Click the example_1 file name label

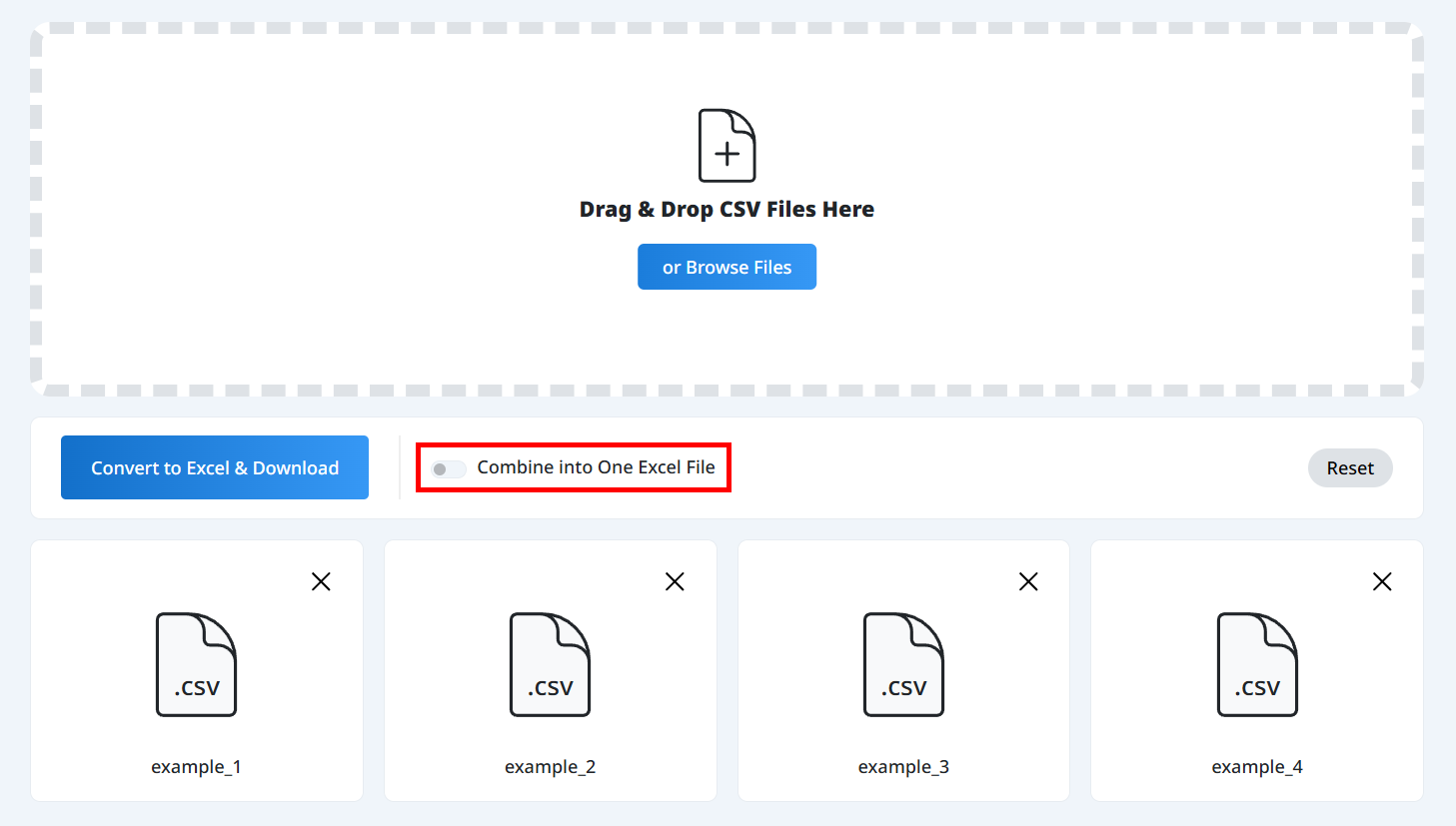(x=196, y=767)
